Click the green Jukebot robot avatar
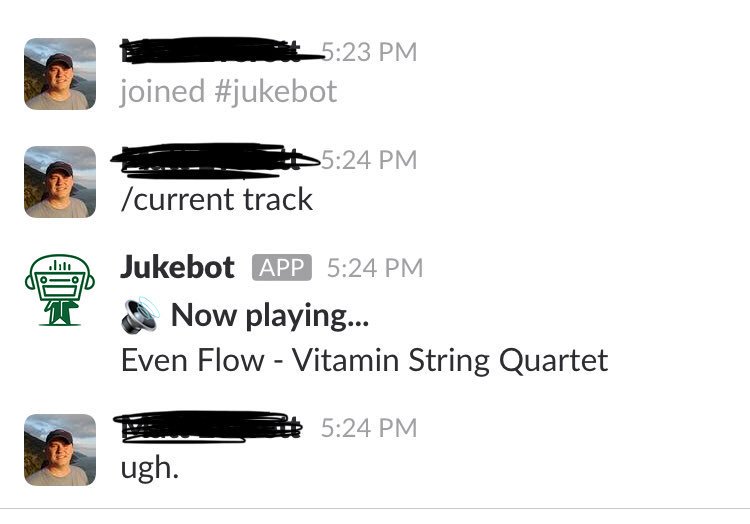The width and height of the screenshot is (750, 524). (x=60, y=289)
